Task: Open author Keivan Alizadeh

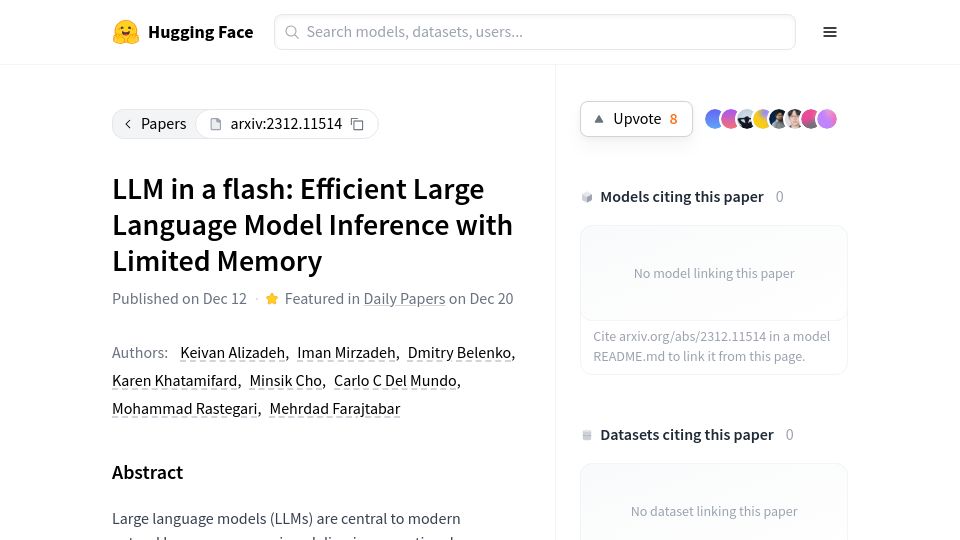Action: tap(233, 353)
